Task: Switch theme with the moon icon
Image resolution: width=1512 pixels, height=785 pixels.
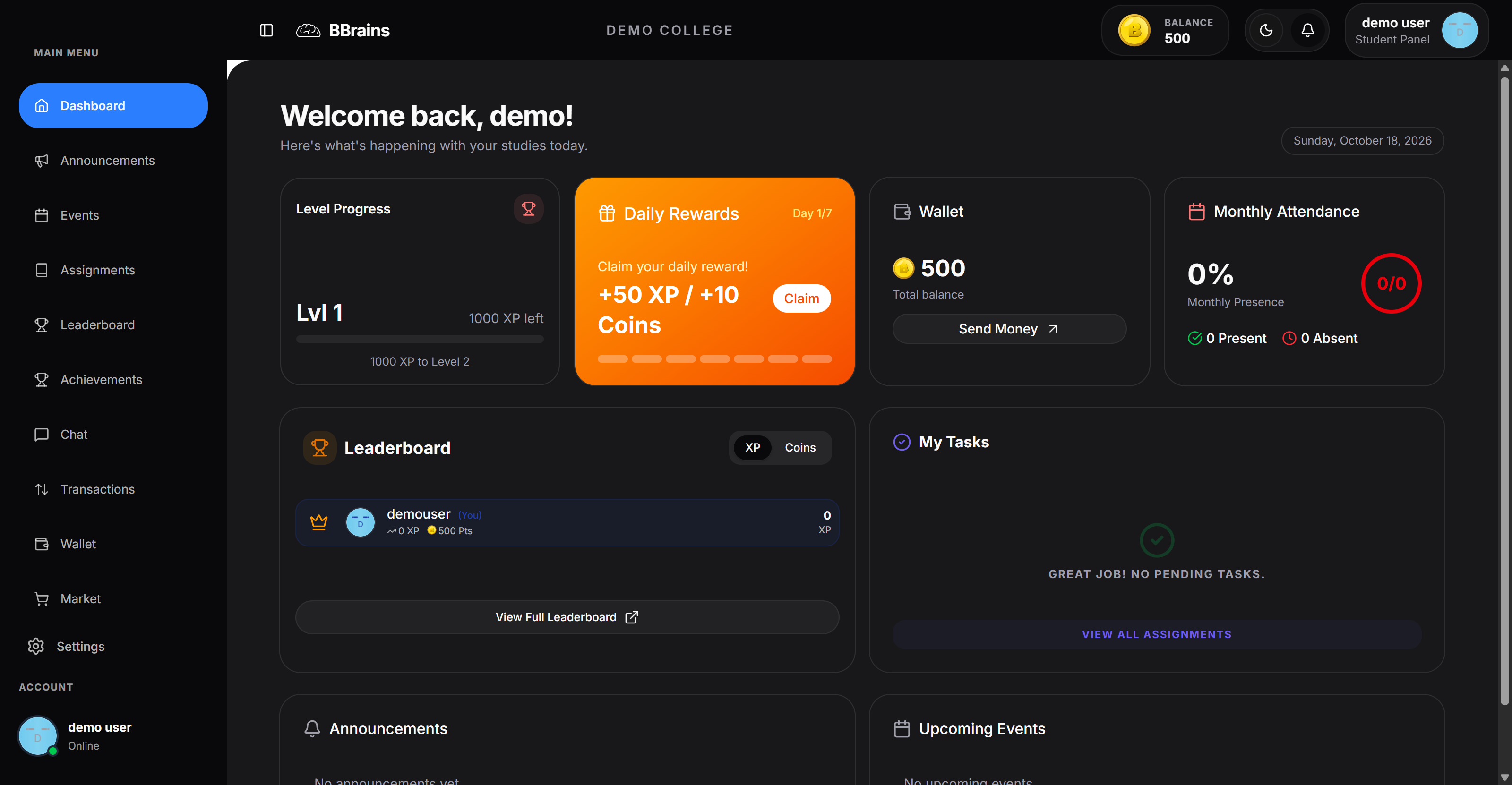Action: (1266, 30)
